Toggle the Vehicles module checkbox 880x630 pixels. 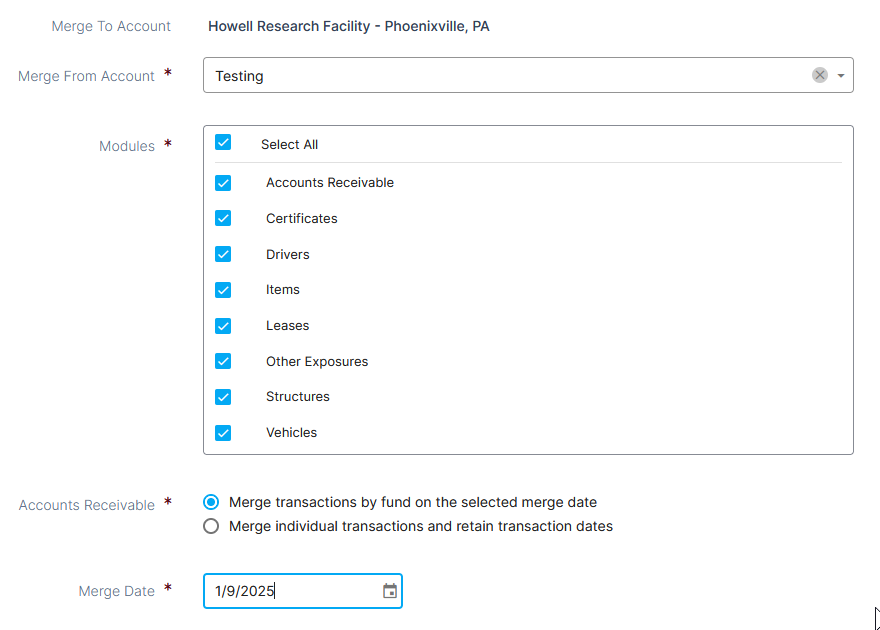coord(223,433)
